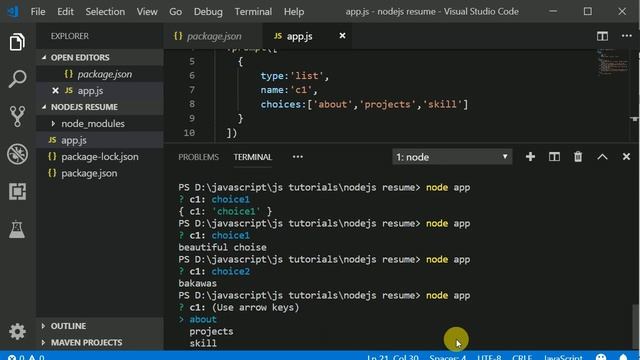Open panel overflow ellipsis beside TERMINAL

click(x=298, y=157)
